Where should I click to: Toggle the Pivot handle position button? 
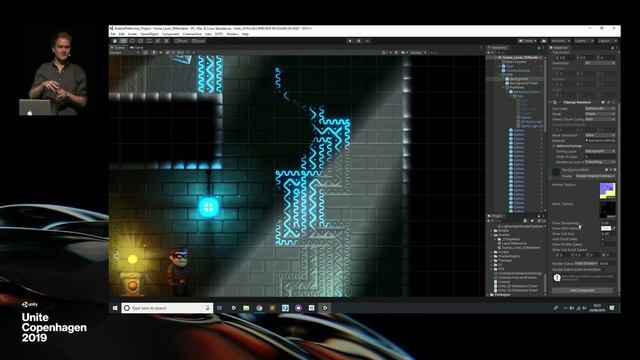tap(181, 41)
